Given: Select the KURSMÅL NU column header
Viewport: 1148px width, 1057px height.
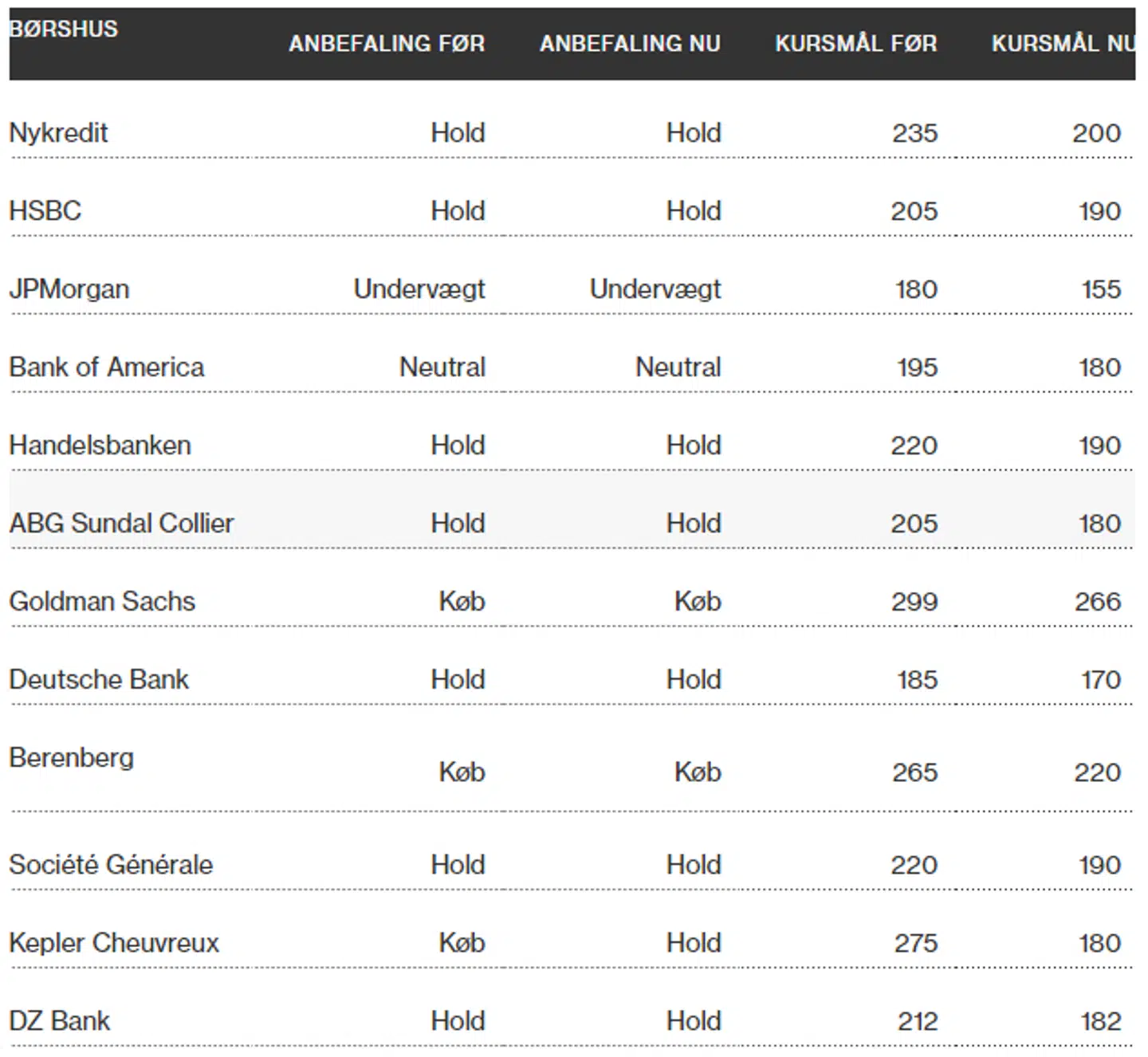Looking at the screenshot, I should (x=1062, y=44).
